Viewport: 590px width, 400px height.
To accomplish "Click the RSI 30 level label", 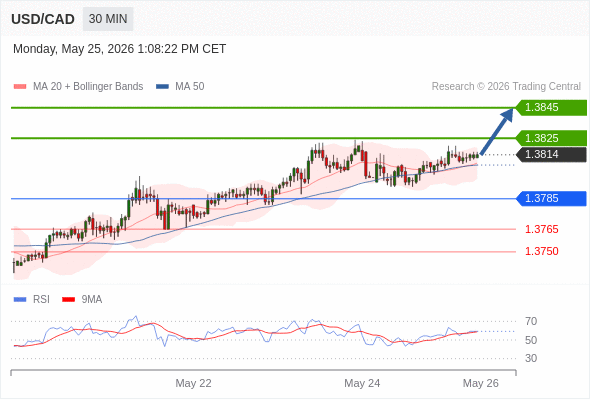I will (x=531, y=358).
